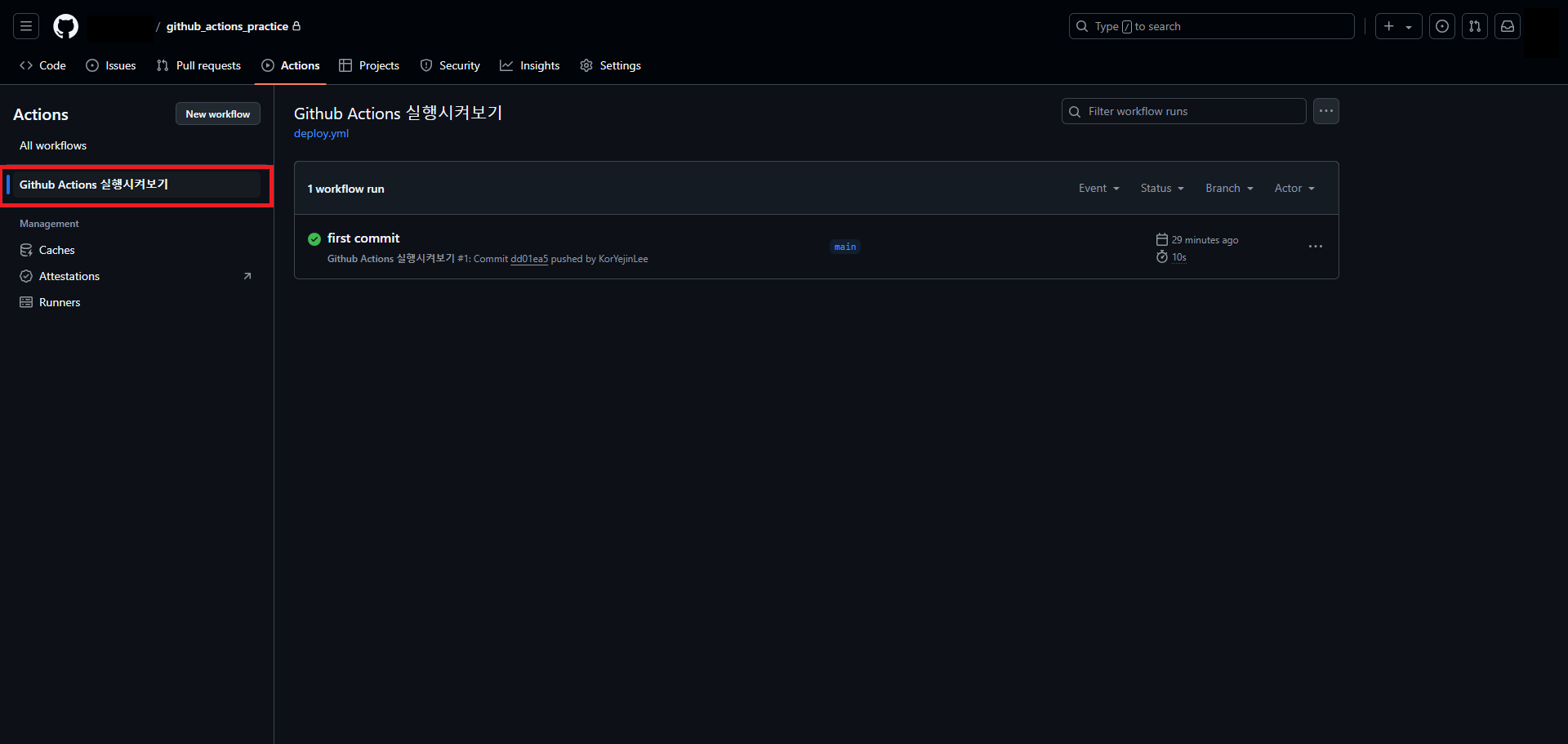Click the stopwatch icon showing 10s duration

pyautogui.click(x=1162, y=256)
